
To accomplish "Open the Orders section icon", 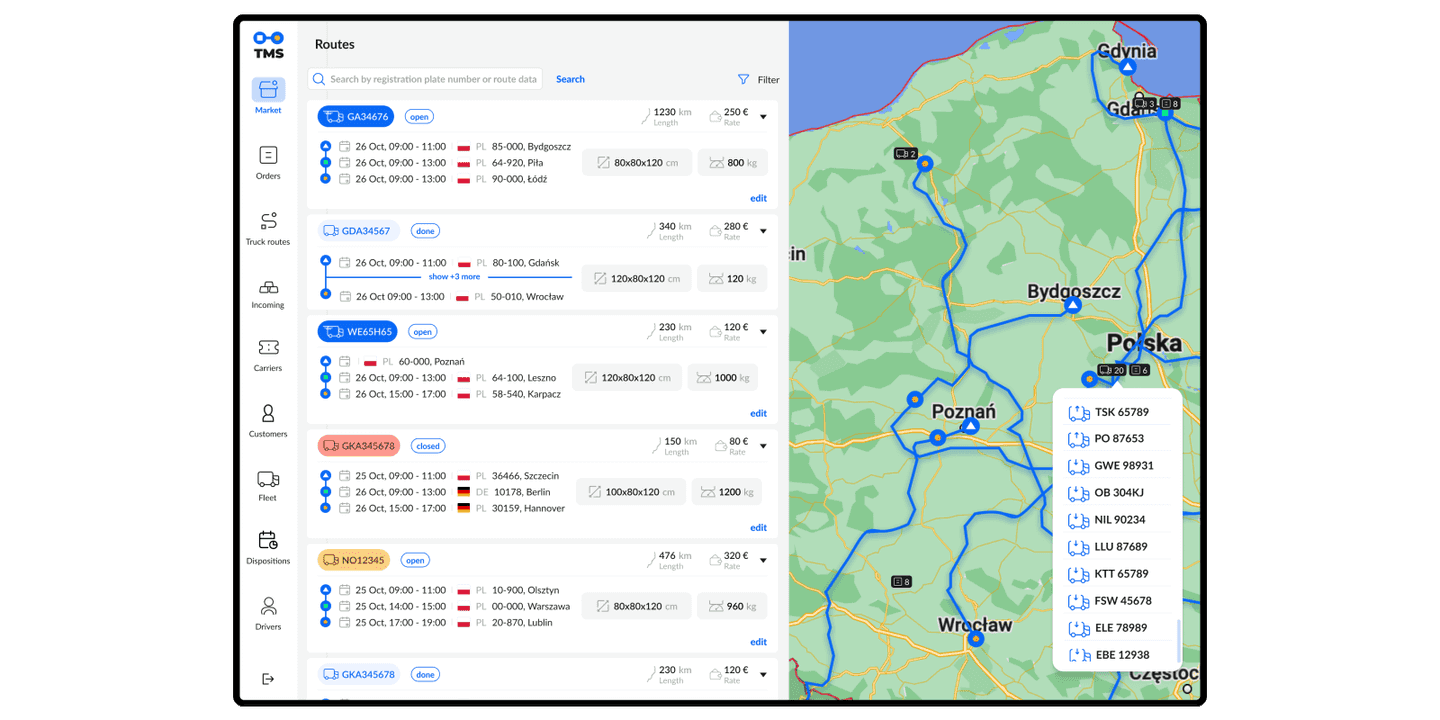I will tap(268, 157).
